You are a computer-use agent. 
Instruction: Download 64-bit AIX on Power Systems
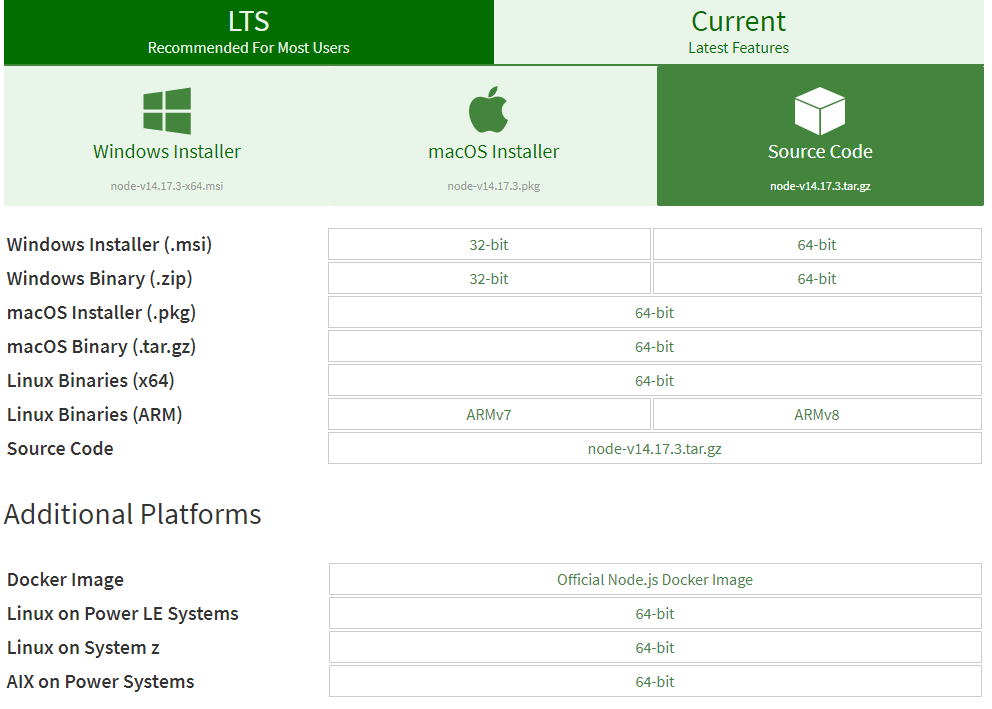point(655,682)
